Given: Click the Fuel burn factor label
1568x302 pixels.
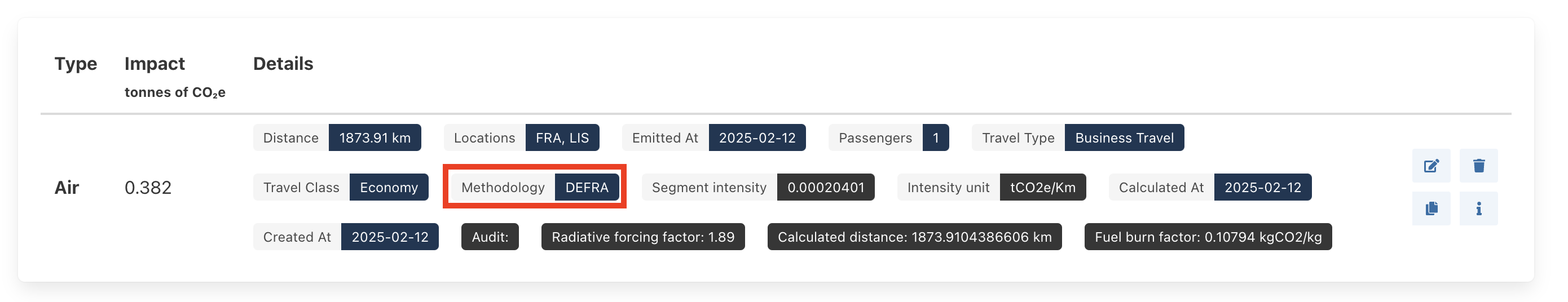Looking at the screenshot, I should [x=1208, y=237].
